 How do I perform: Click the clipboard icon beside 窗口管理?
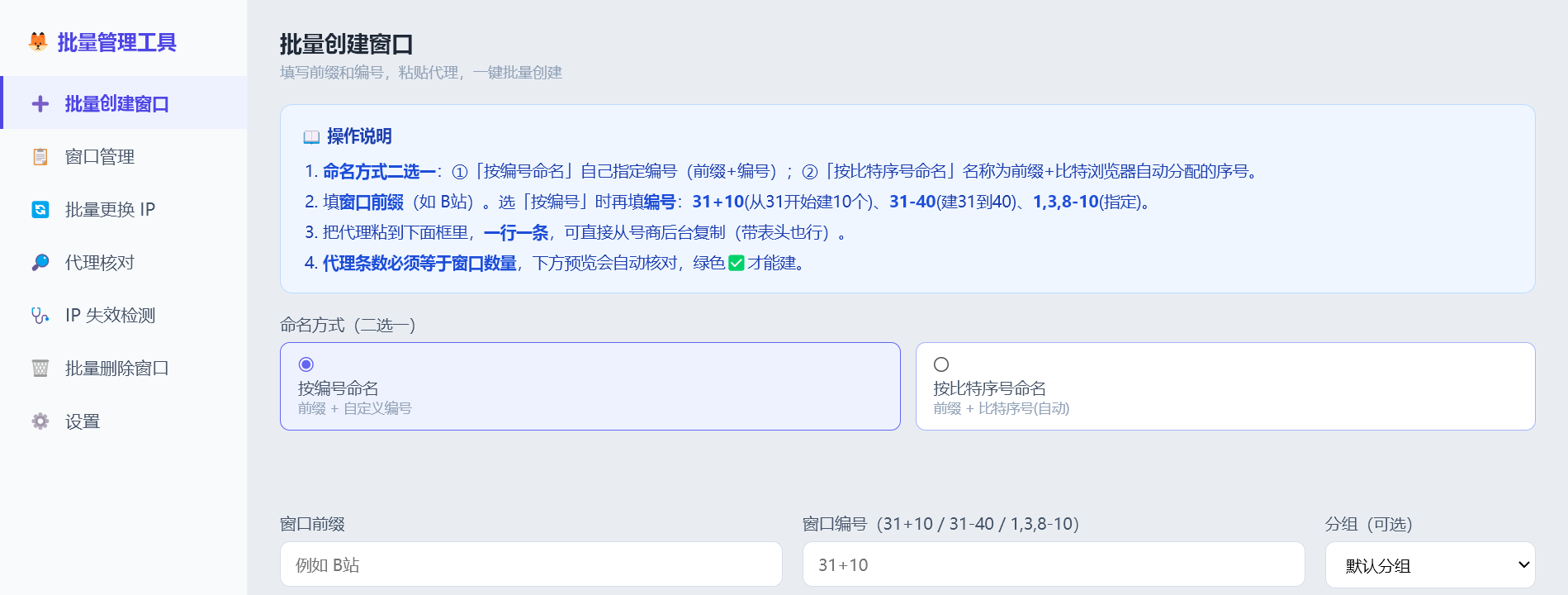pos(40,157)
